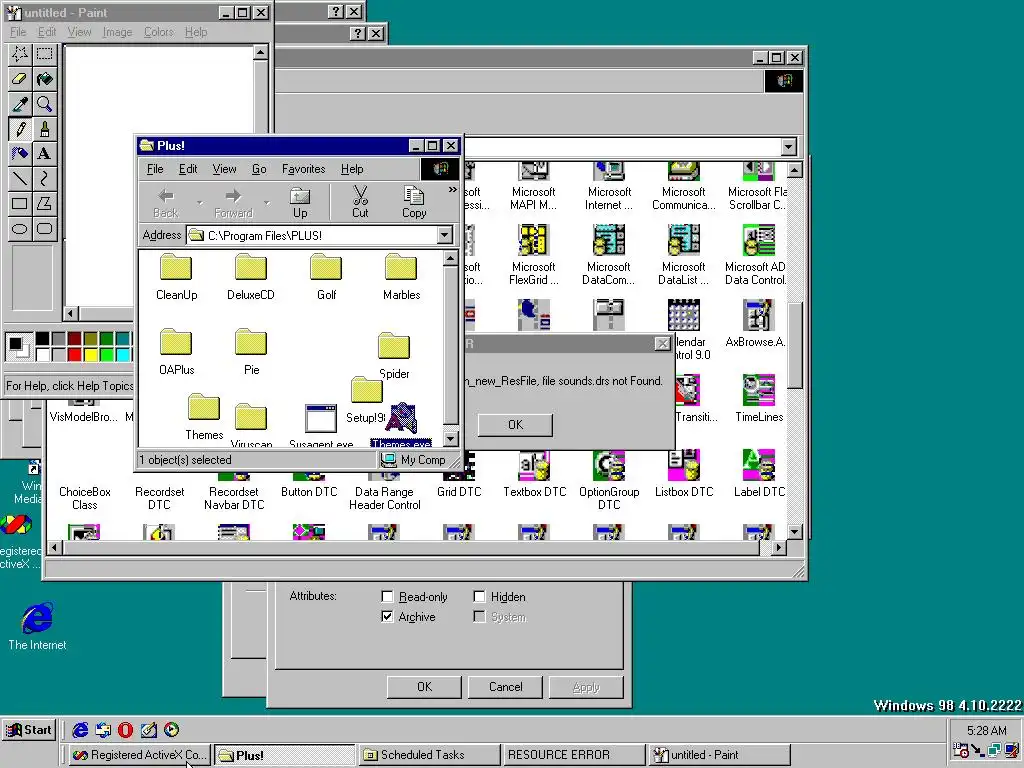This screenshot has width=1024, height=768.
Task: Click OK in the properties dialog
Action: (424, 687)
